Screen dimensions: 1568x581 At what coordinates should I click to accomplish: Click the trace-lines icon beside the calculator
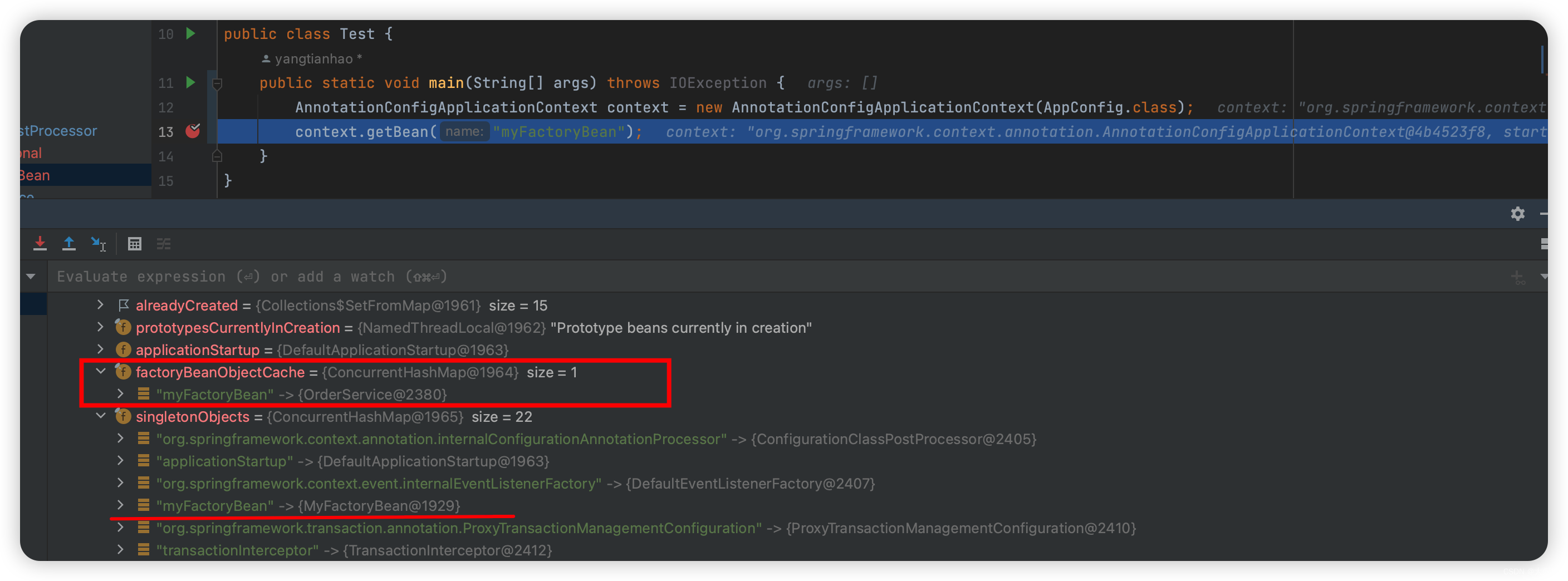click(164, 244)
